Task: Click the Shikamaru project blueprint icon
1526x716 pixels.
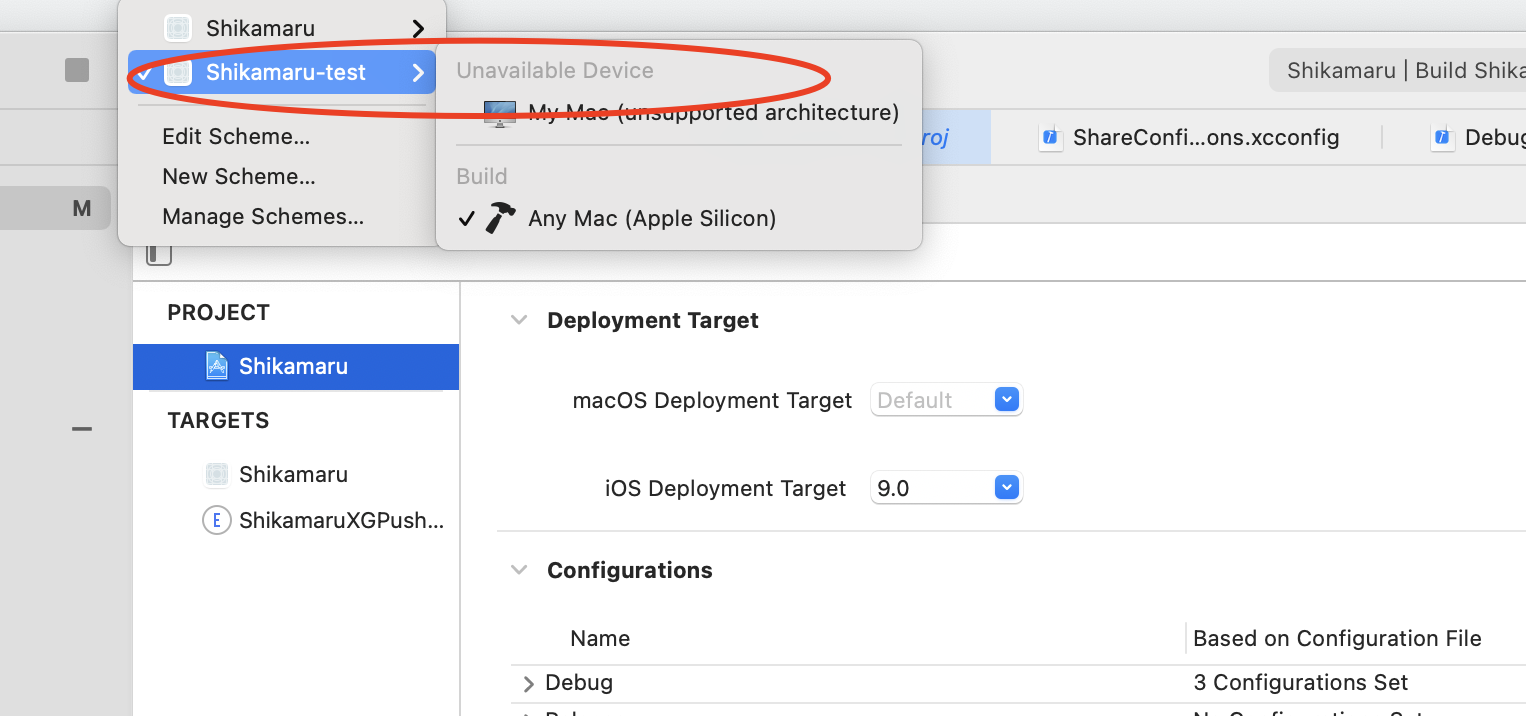Action: (216, 366)
